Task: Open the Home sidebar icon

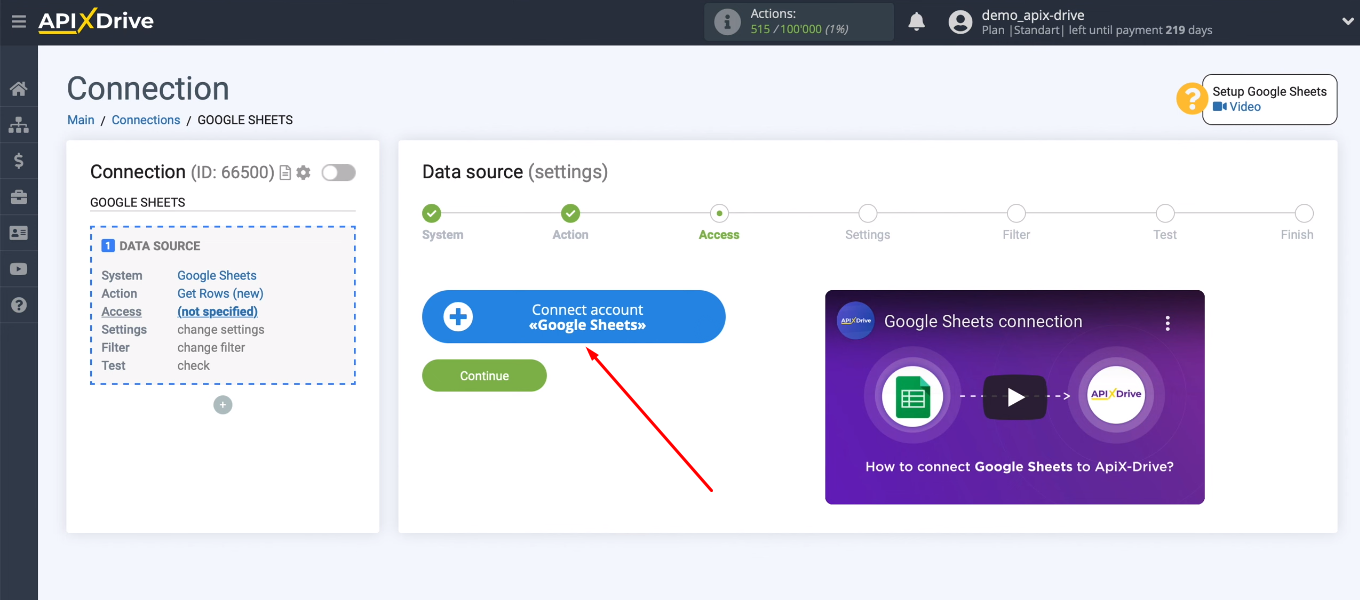Action: (18, 88)
